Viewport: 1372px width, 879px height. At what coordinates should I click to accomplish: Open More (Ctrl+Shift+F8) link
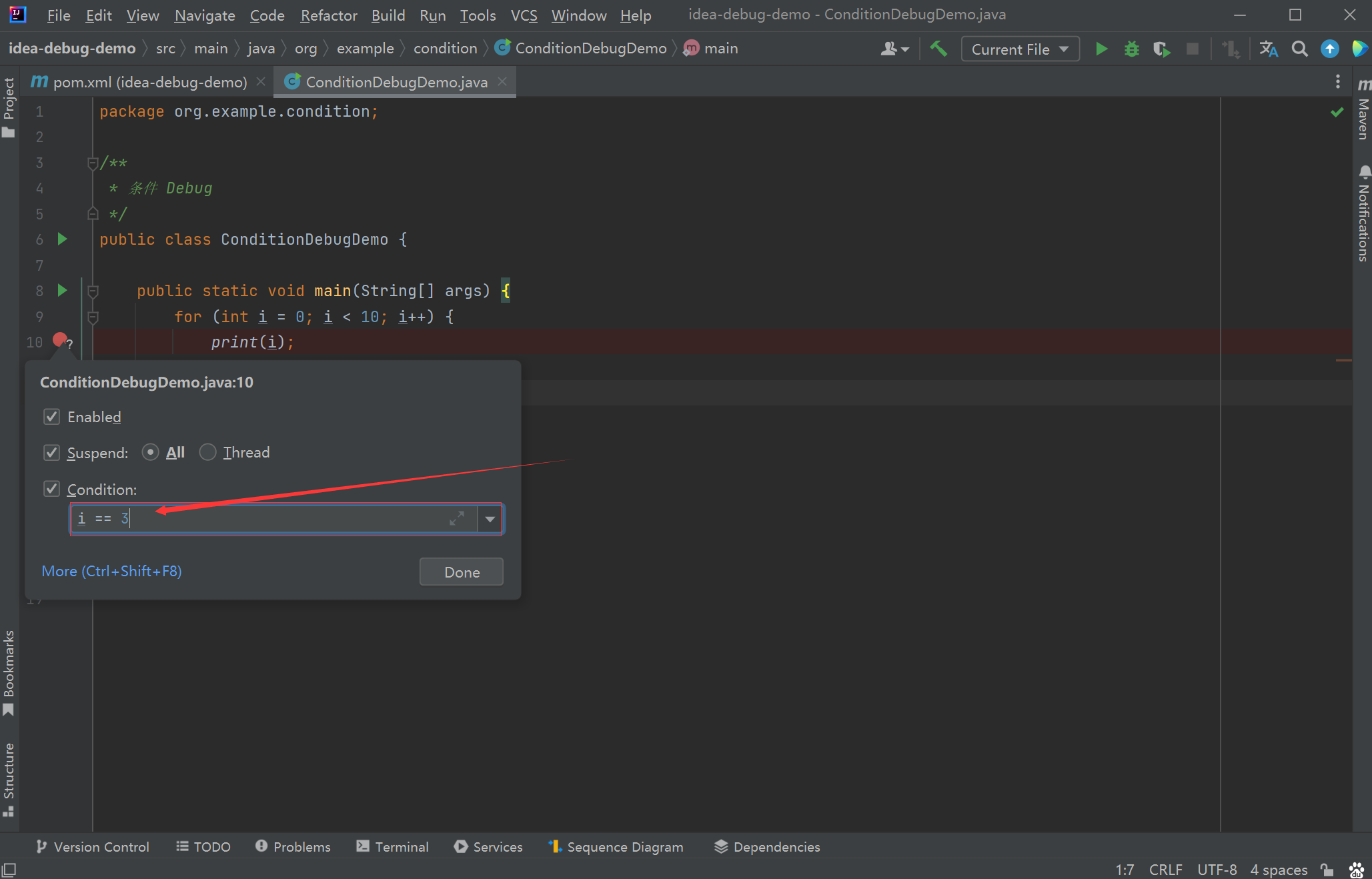tap(112, 572)
